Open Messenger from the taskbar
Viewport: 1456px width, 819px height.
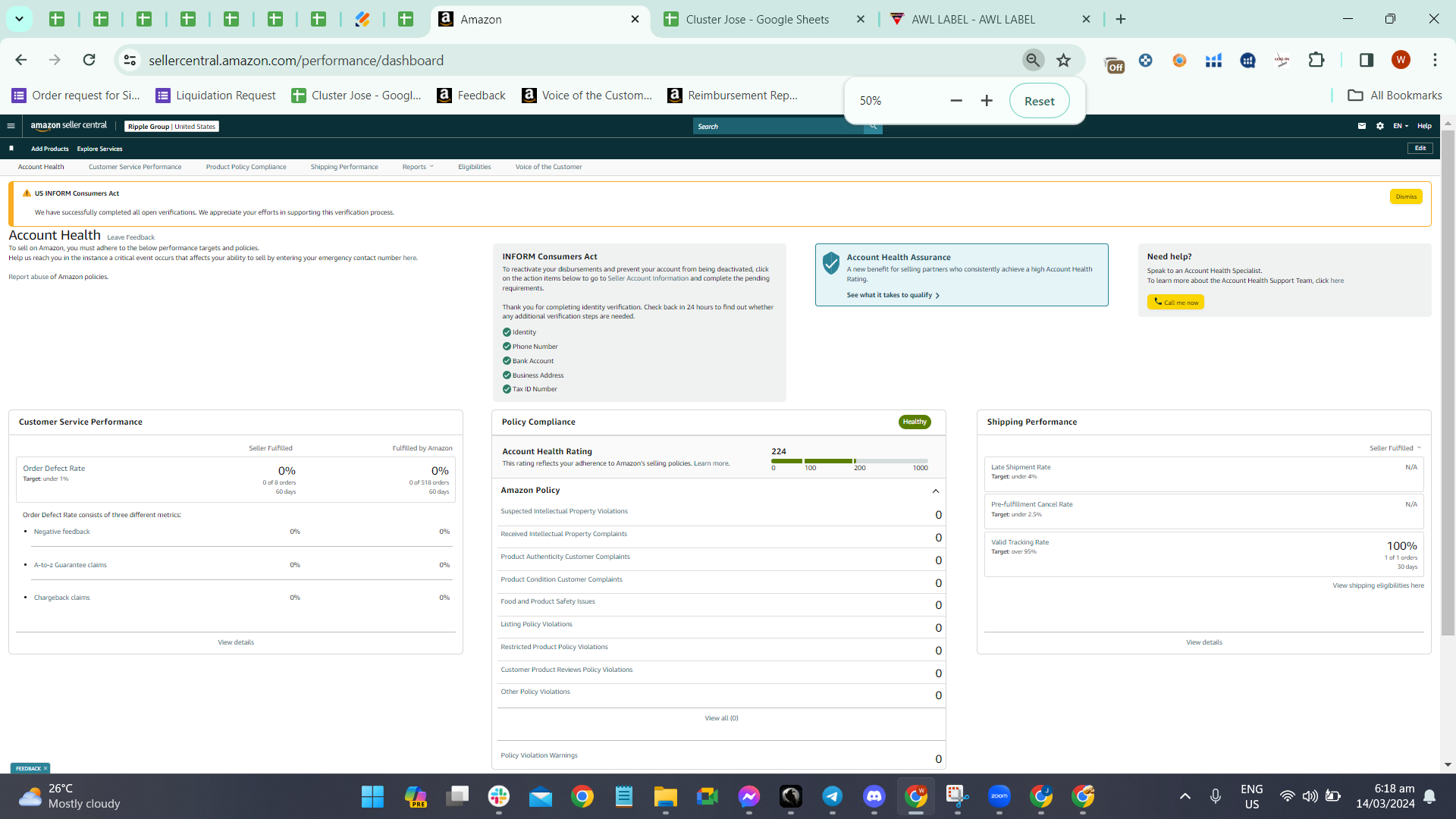pos(749,796)
